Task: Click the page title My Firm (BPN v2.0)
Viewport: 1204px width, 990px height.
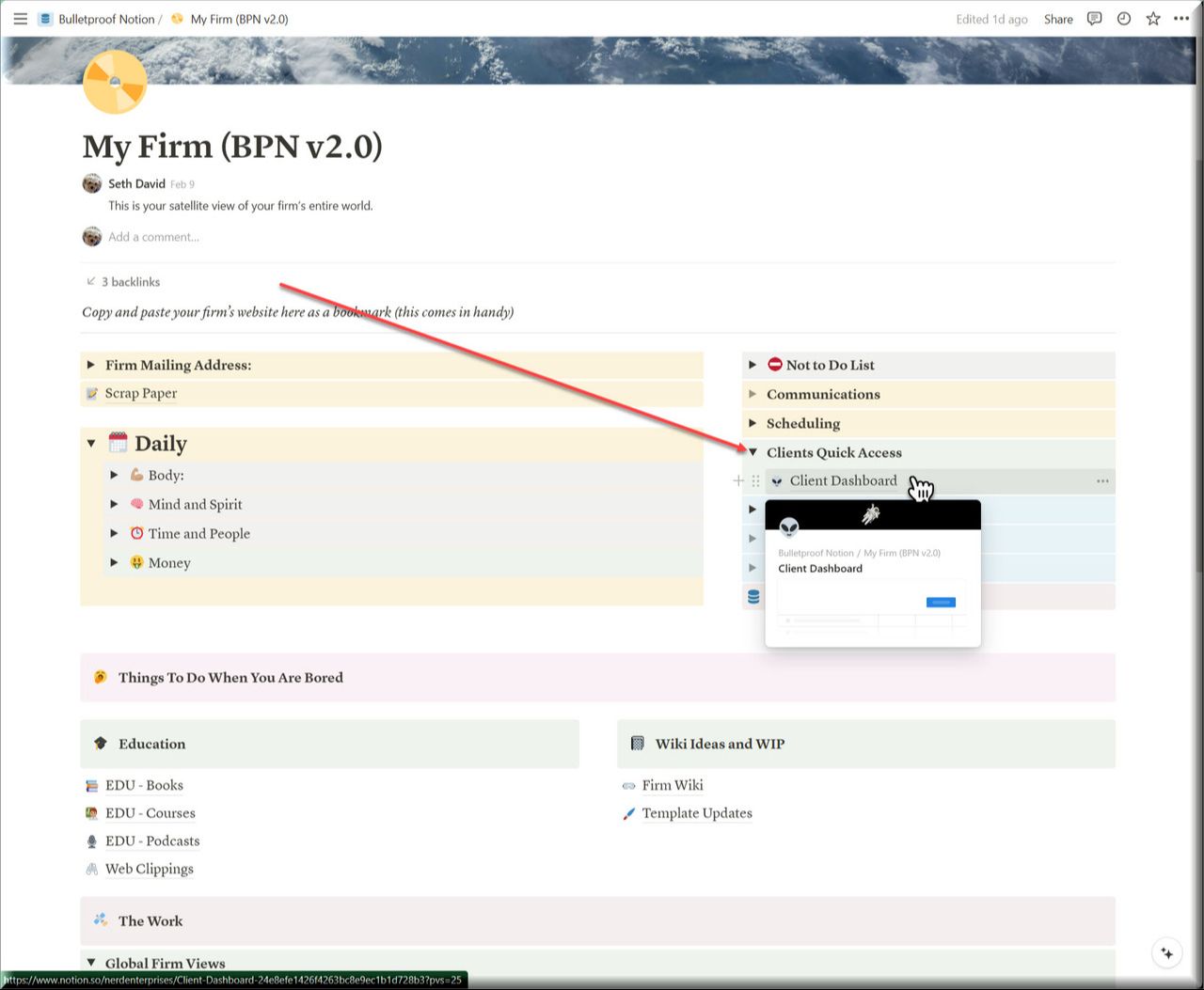Action: point(232,147)
